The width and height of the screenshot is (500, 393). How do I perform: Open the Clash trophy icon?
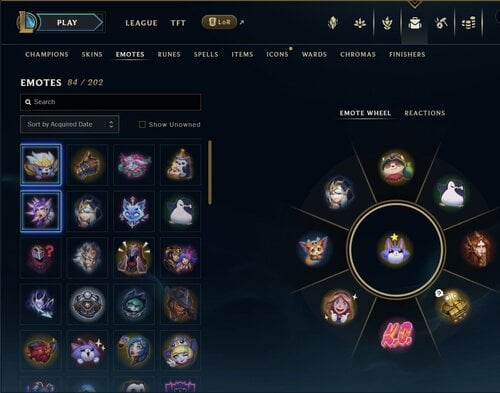tap(387, 23)
